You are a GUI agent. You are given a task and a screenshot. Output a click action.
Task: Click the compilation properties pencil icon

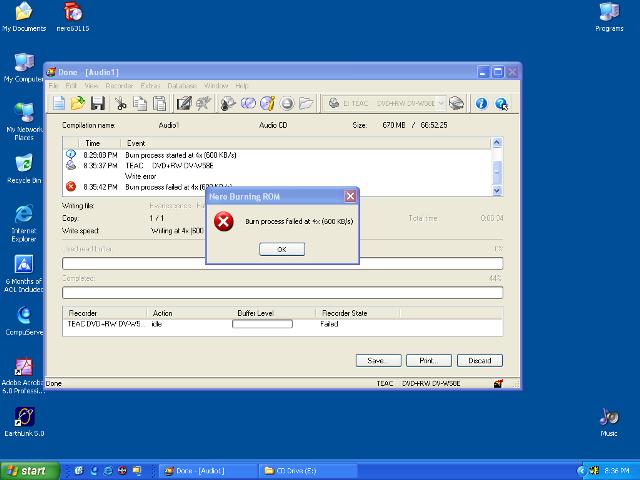(184, 103)
